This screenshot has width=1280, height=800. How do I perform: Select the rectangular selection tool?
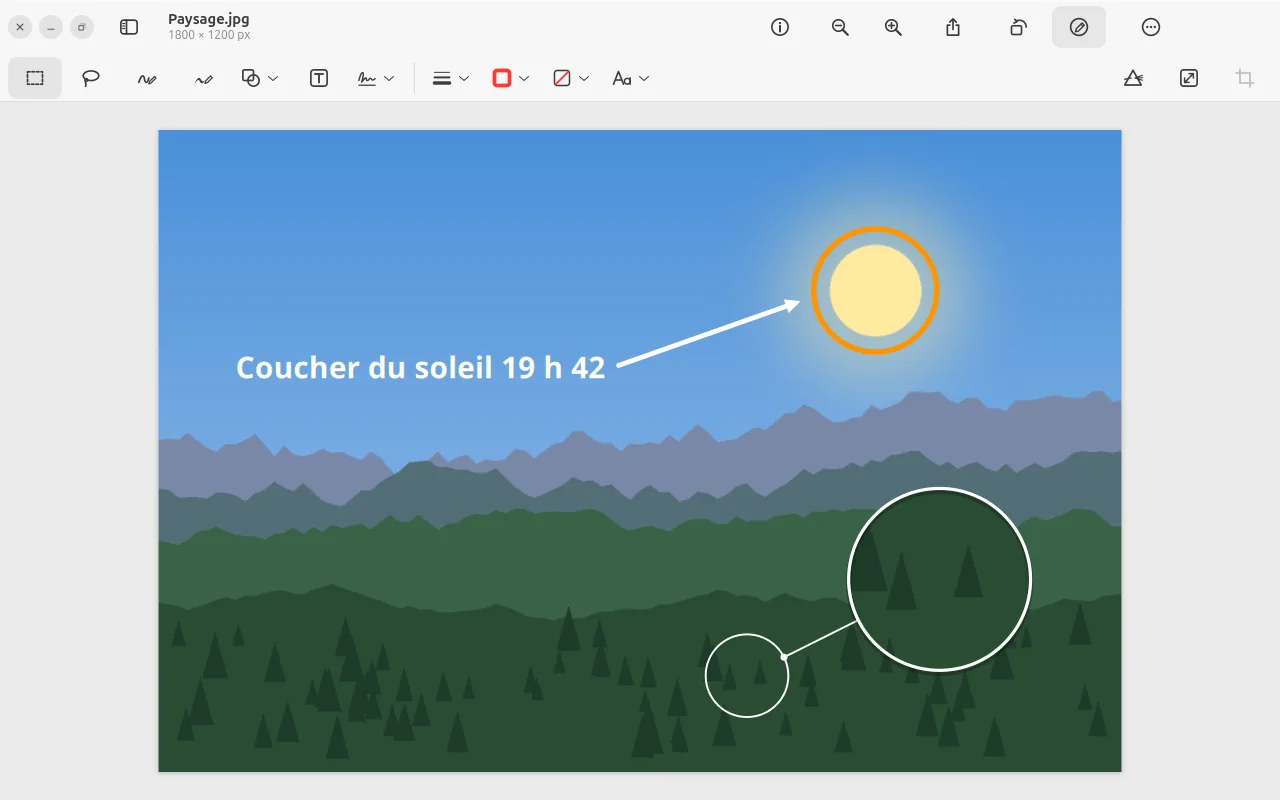35,78
